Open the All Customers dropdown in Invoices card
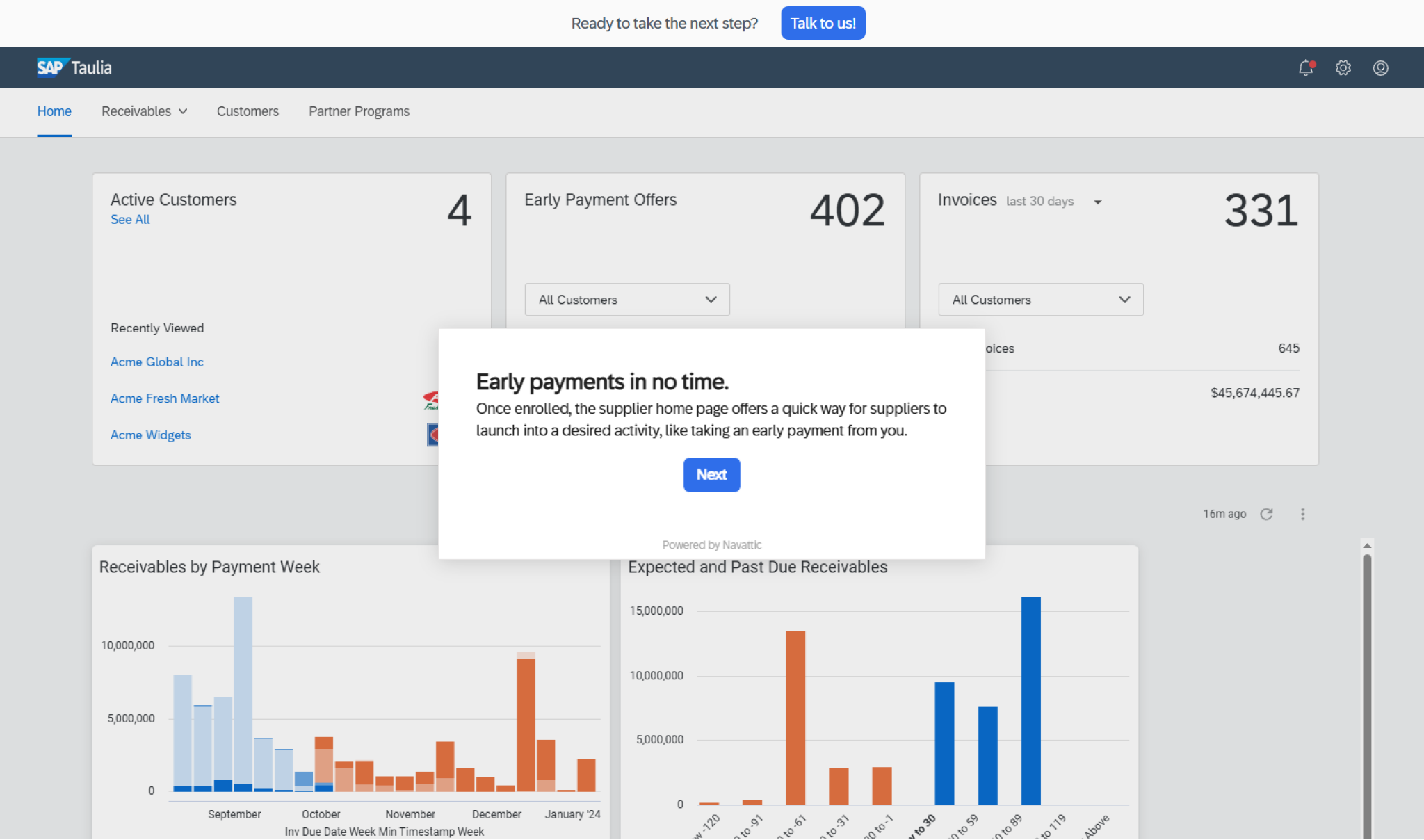Image resolution: width=1424 pixels, height=840 pixels. tap(1040, 299)
